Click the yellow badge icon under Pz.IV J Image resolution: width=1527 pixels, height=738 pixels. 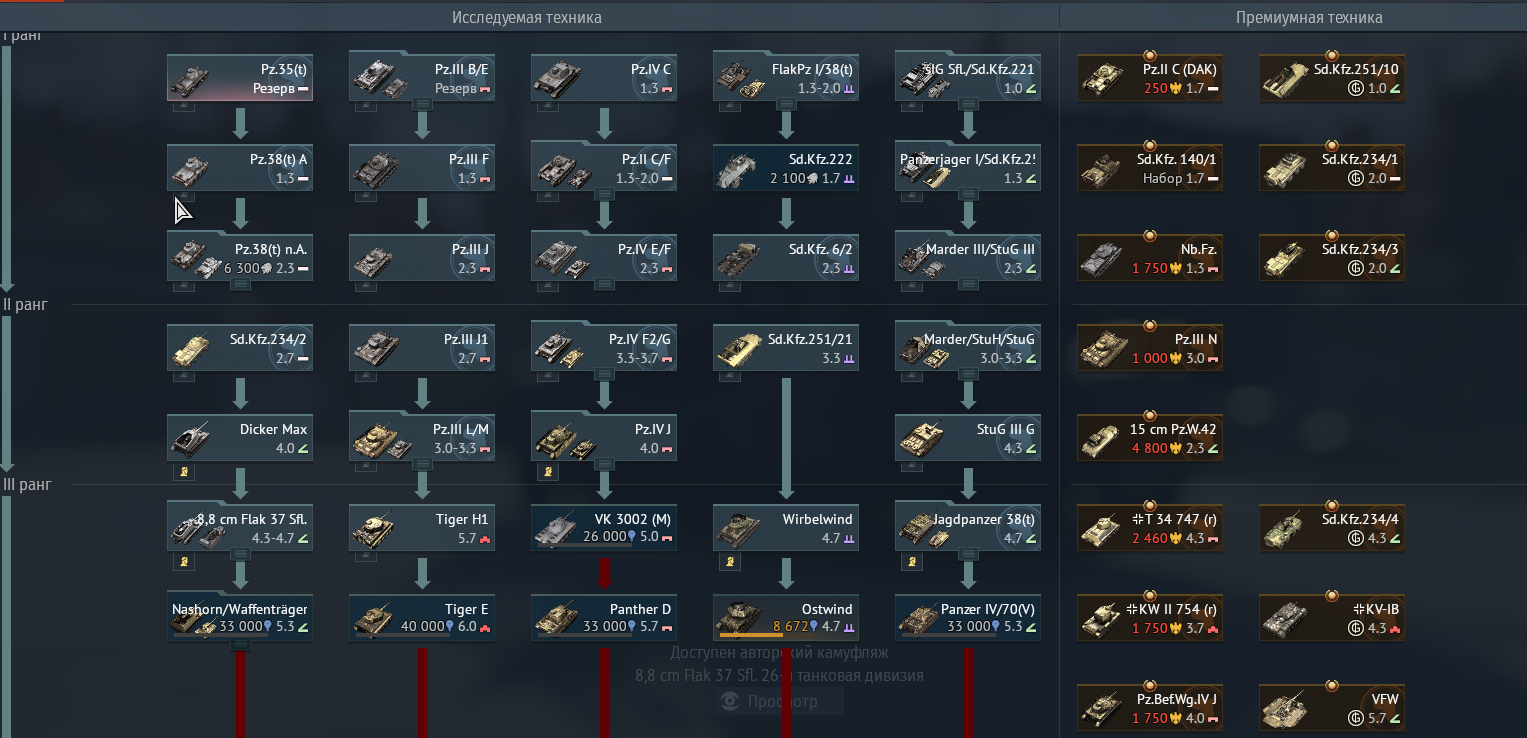549,471
